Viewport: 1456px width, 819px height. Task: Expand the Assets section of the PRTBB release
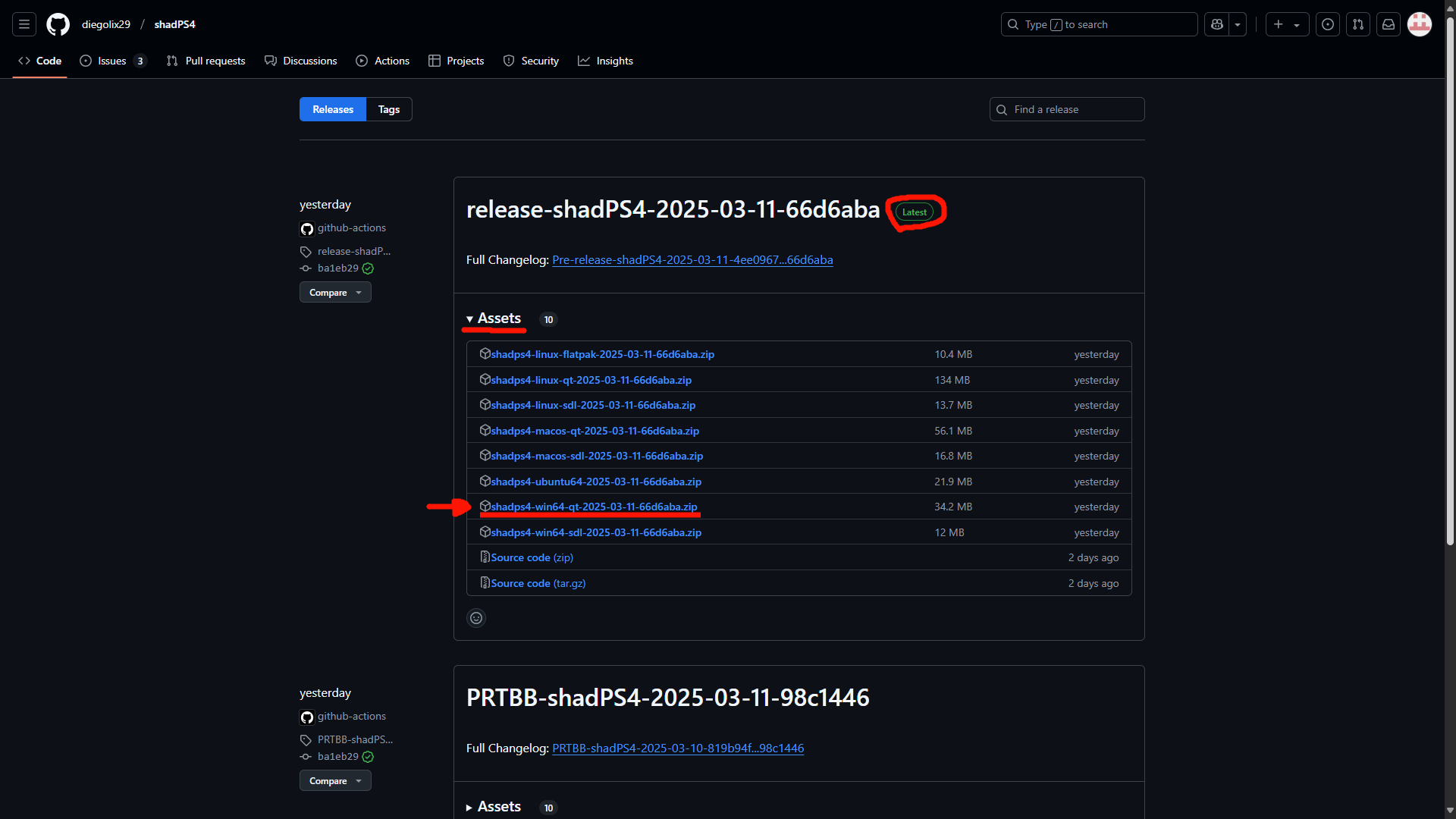tap(494, 807)
